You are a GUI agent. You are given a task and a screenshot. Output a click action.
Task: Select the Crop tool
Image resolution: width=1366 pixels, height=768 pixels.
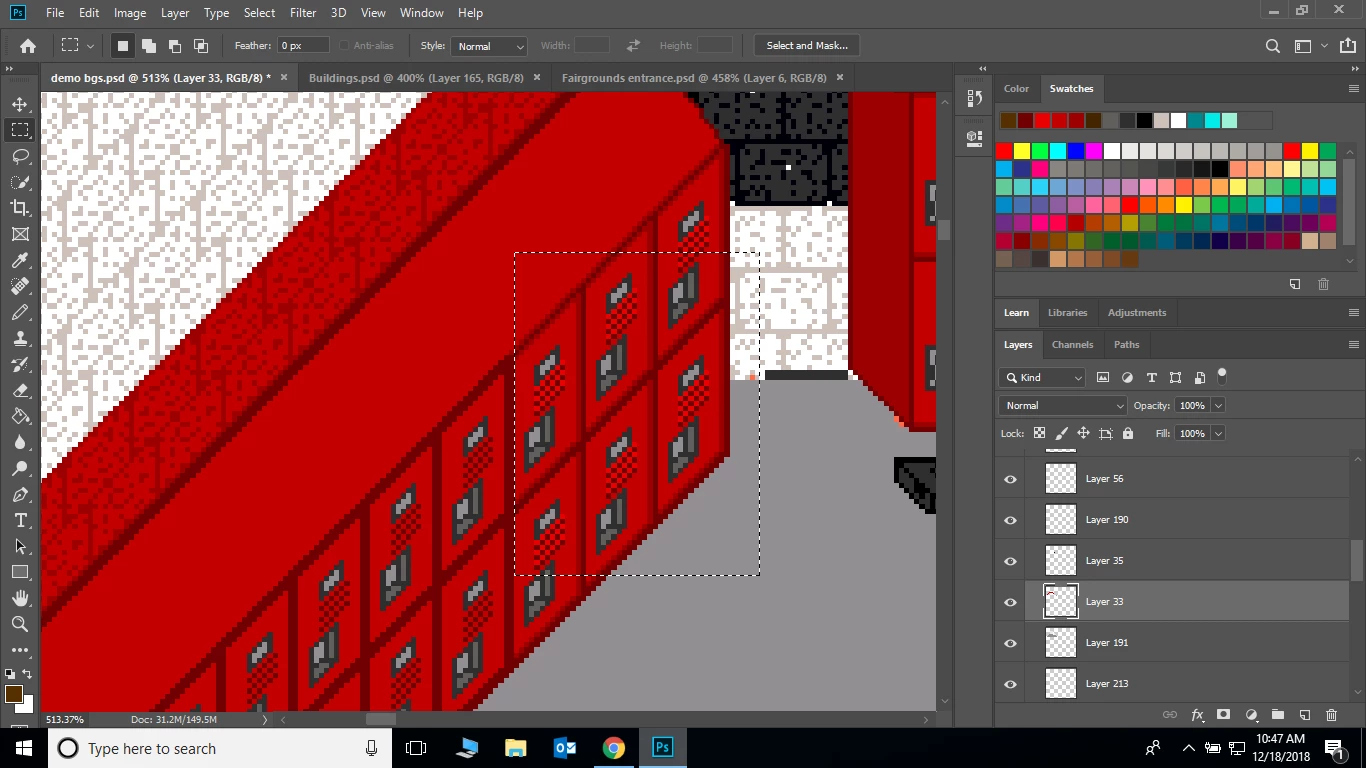[x=20, y=208]
